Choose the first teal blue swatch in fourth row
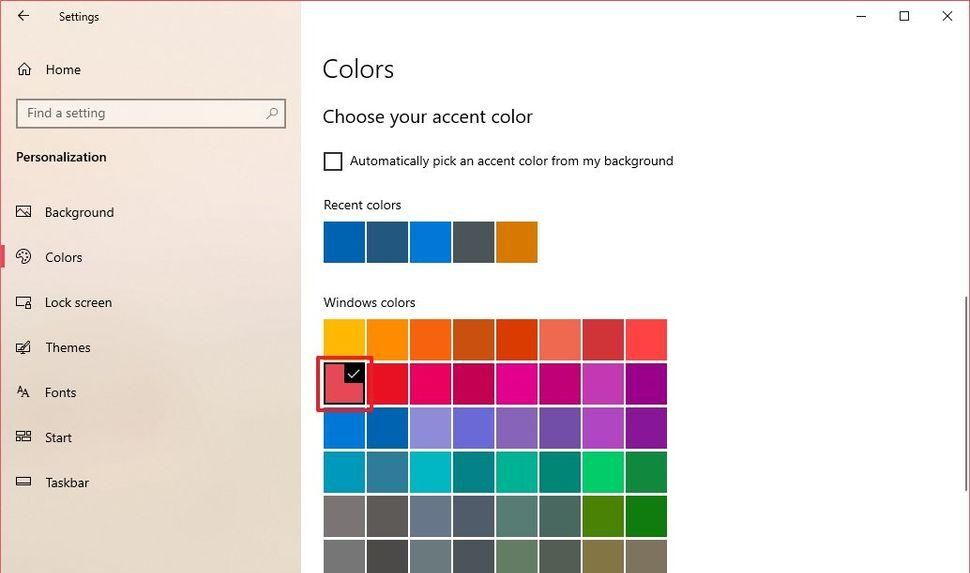 pyautogui.click(x=344, y=472)
